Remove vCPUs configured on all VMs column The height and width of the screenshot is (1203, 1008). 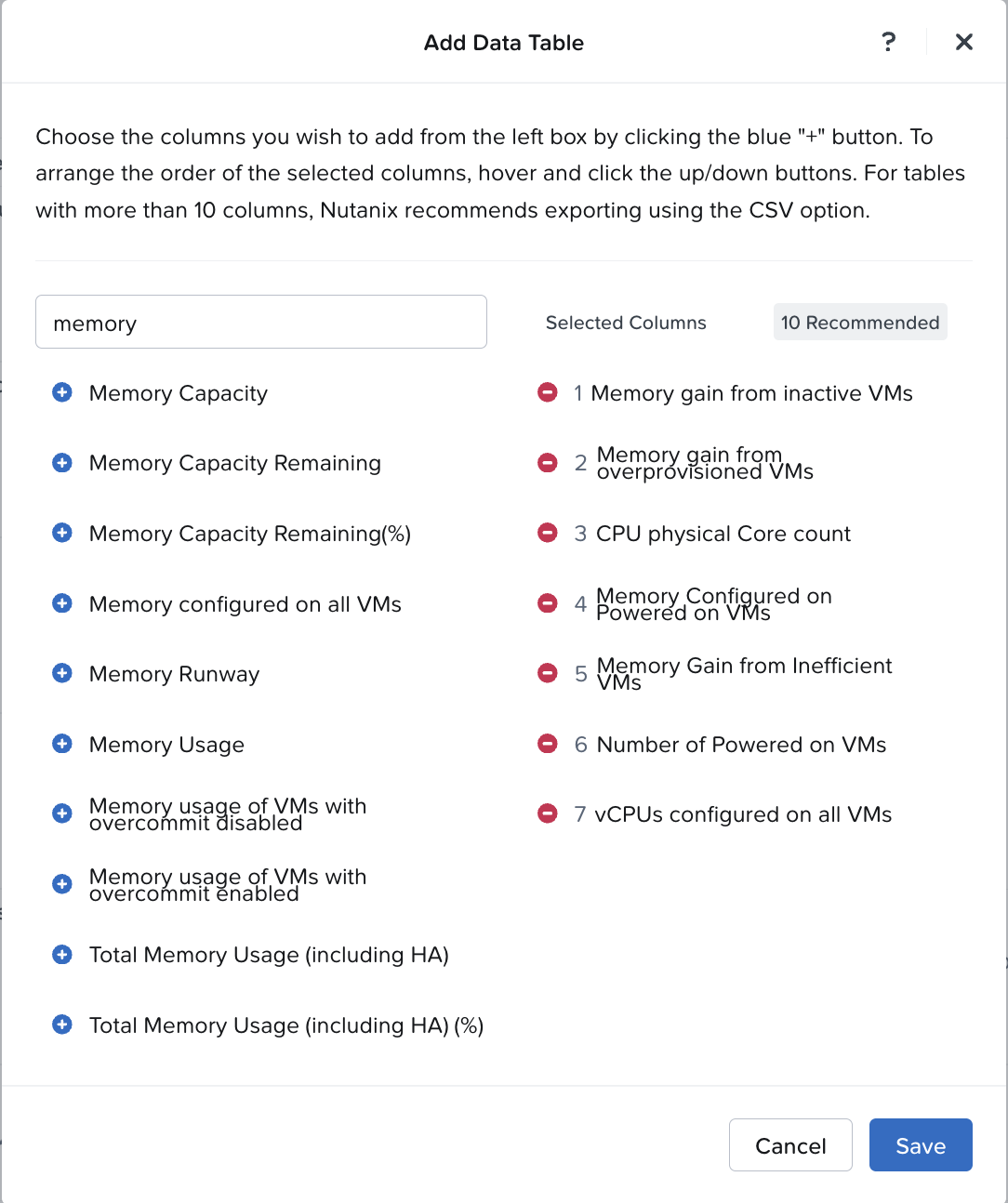(548, 813)
